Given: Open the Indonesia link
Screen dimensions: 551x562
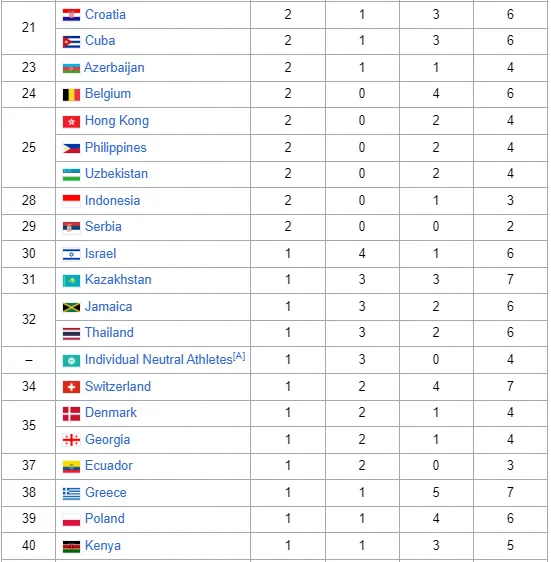Looking at the screenshot, I should 112,201.
